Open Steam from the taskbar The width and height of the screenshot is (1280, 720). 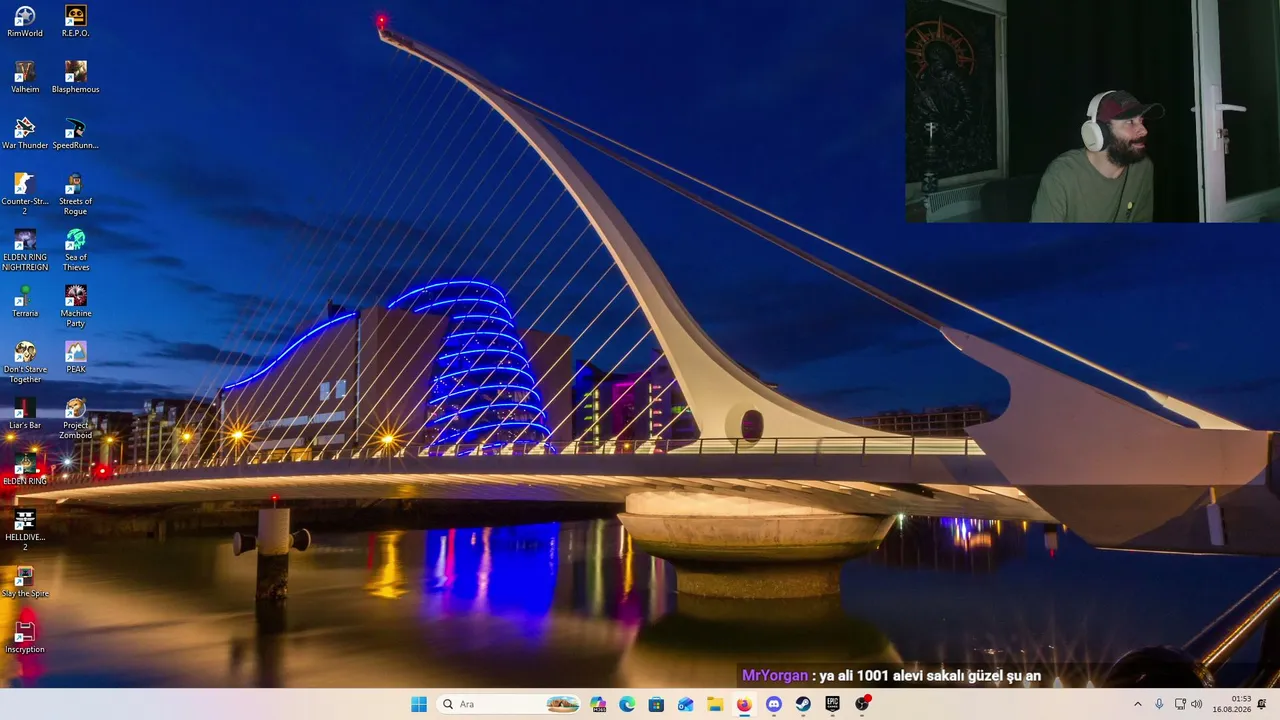point(803,704)
